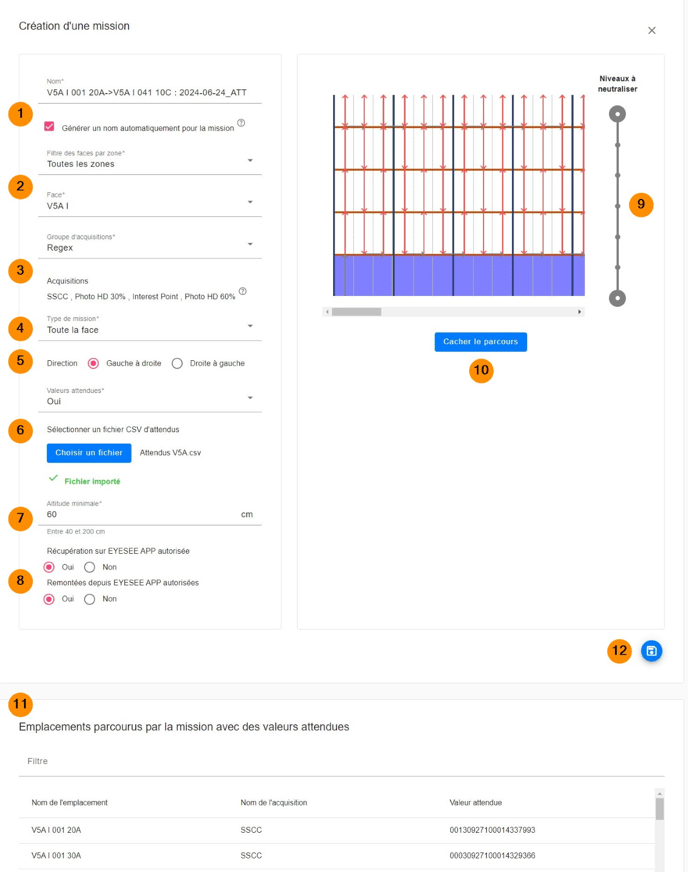The width and height of the screenshot is (688, 872).
Task: Open the 'Filtre des faces par zone' dropdown
Action: (150, 161)
